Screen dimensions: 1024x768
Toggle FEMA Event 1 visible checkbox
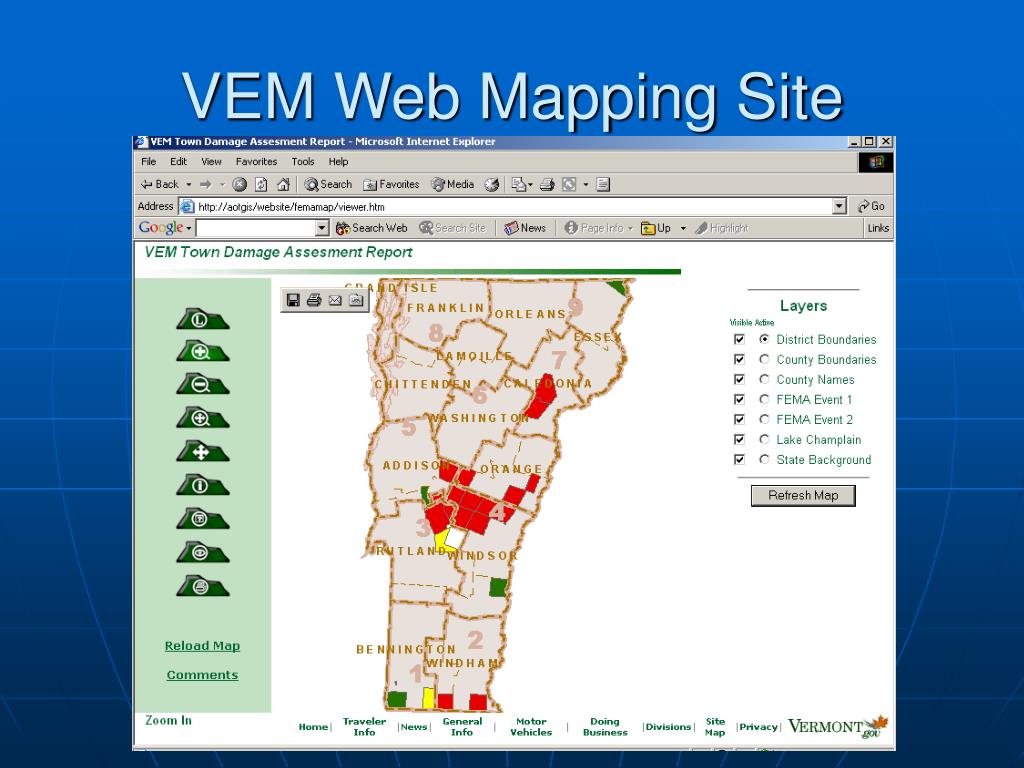[x=739, y=399]
